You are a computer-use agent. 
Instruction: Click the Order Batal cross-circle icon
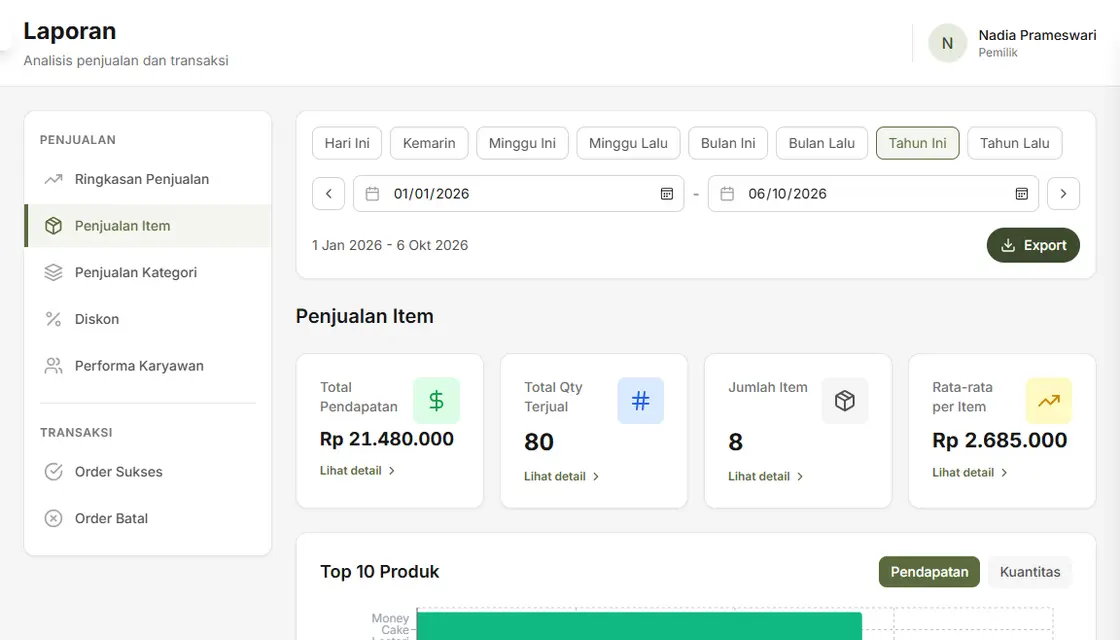point(54,519)
